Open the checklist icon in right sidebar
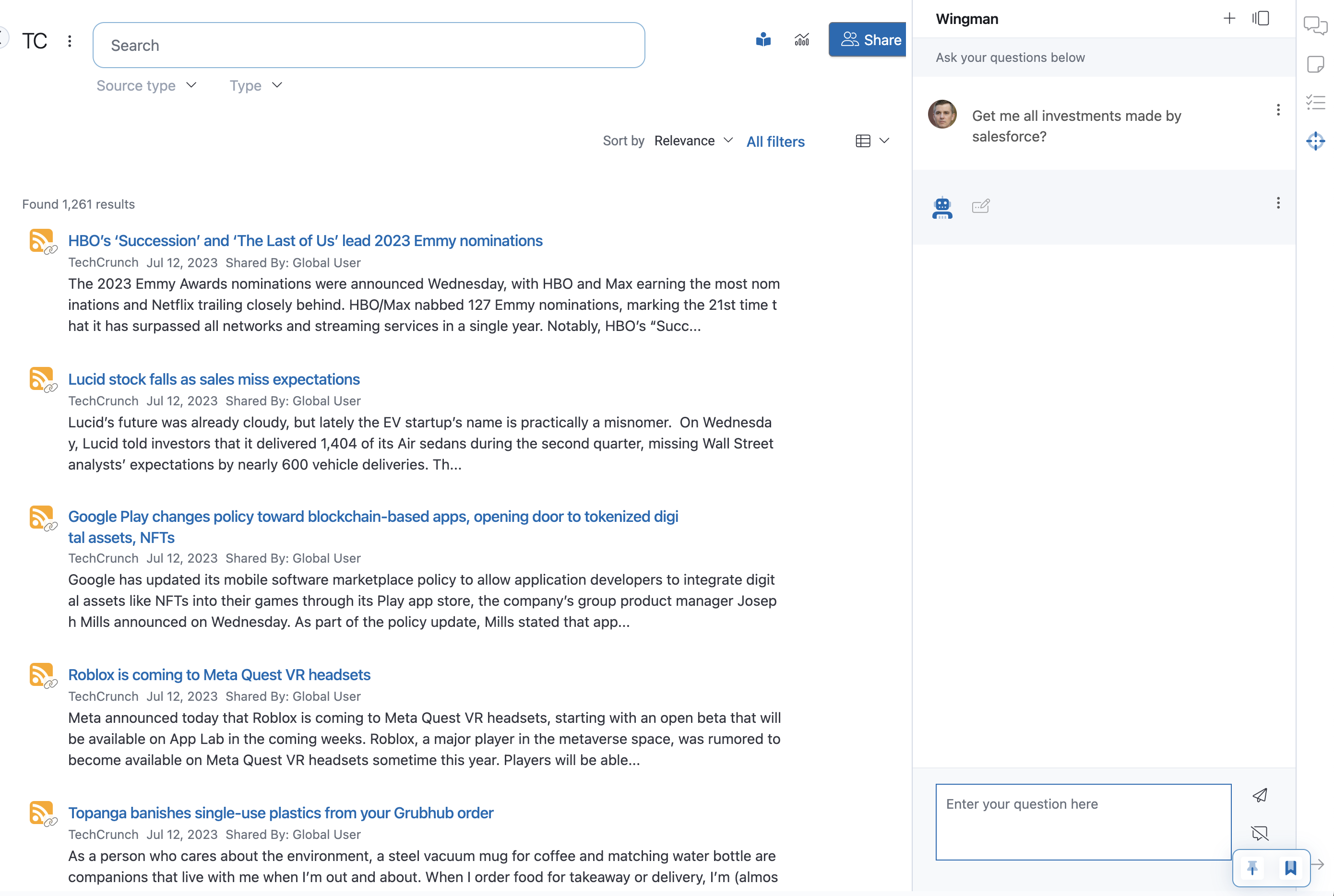This screenshot has height=896, width=1334. click(x=1315, y=102)
